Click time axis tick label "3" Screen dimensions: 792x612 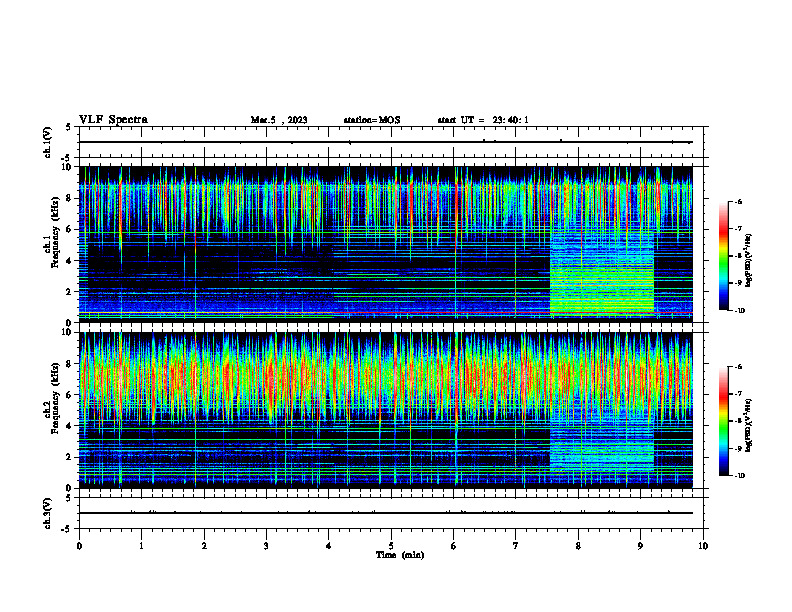tap(266, 546)
